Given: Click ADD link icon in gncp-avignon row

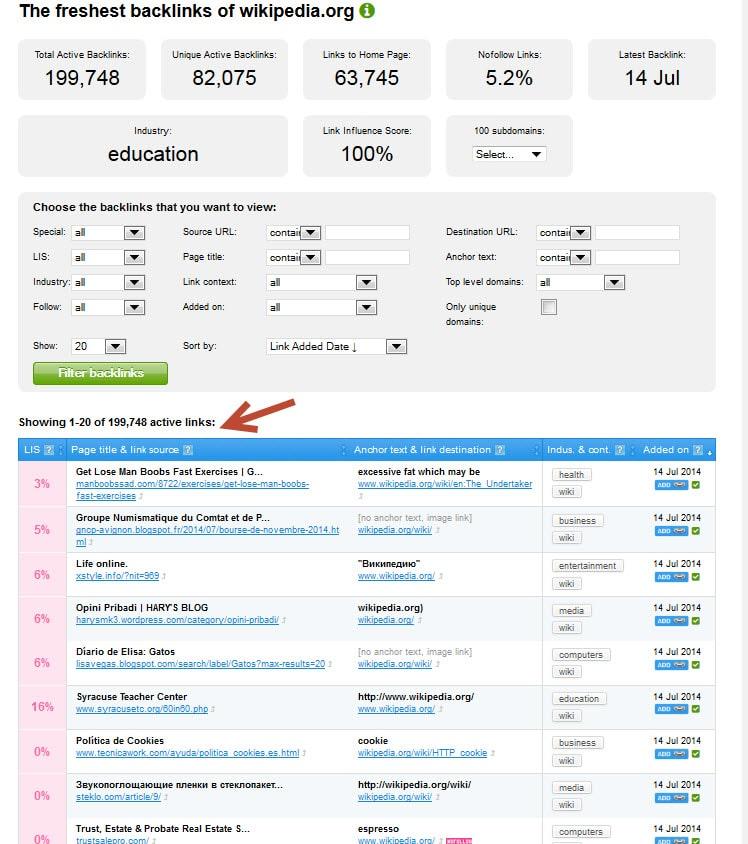Looking at the screenshot, I should [x=672, y=531].
